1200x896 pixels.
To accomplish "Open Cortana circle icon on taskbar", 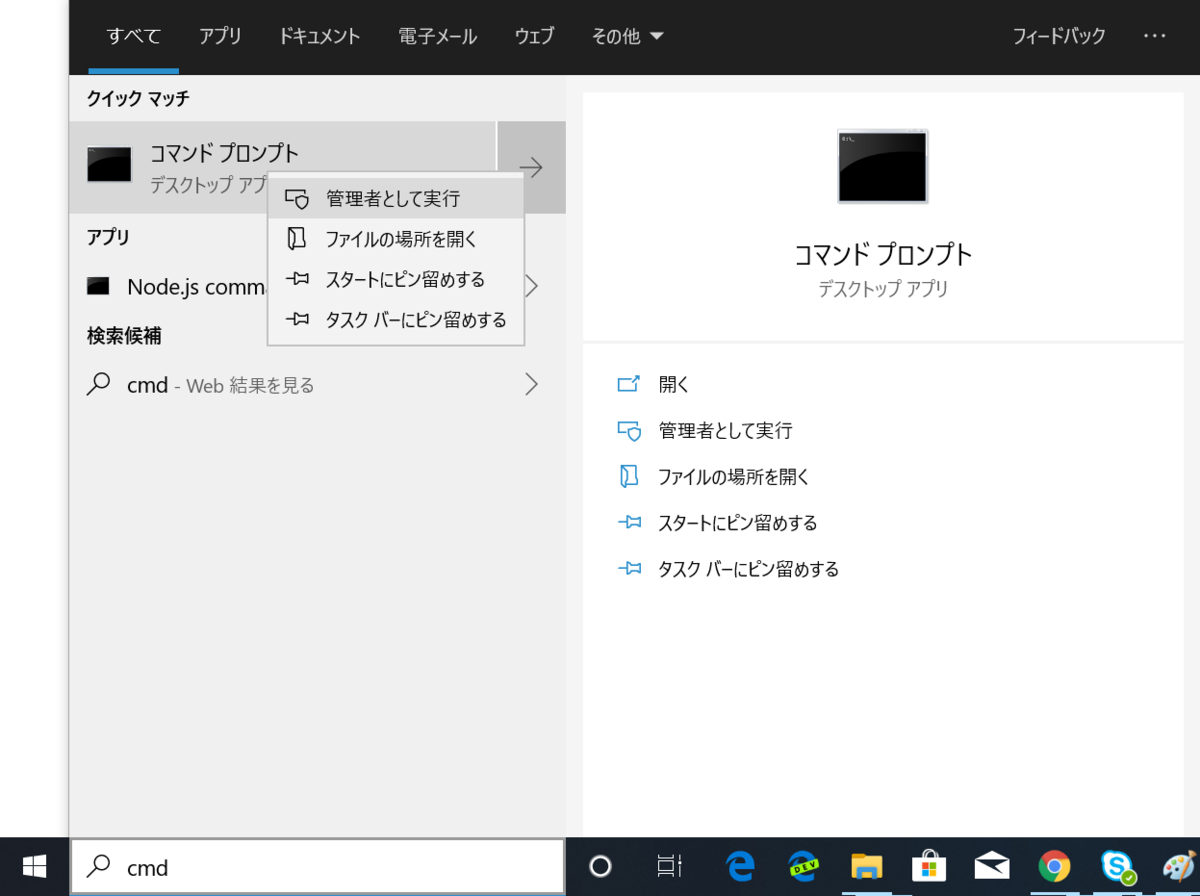I will click(600, 866).
